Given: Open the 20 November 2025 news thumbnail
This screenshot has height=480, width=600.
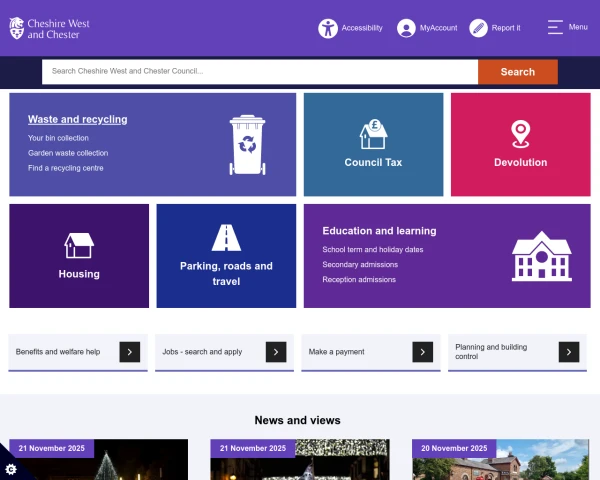Looking at the screenshot, I should point(501,459).
